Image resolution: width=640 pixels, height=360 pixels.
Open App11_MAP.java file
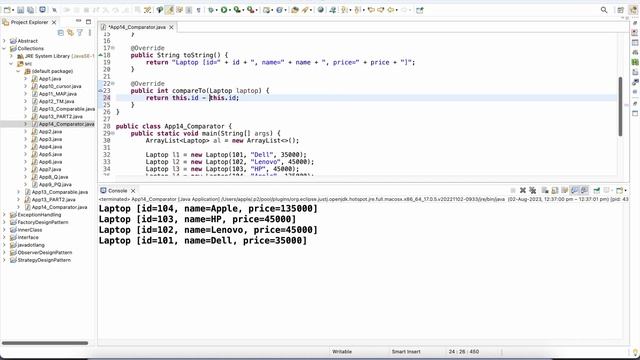(x=58, y=94)
